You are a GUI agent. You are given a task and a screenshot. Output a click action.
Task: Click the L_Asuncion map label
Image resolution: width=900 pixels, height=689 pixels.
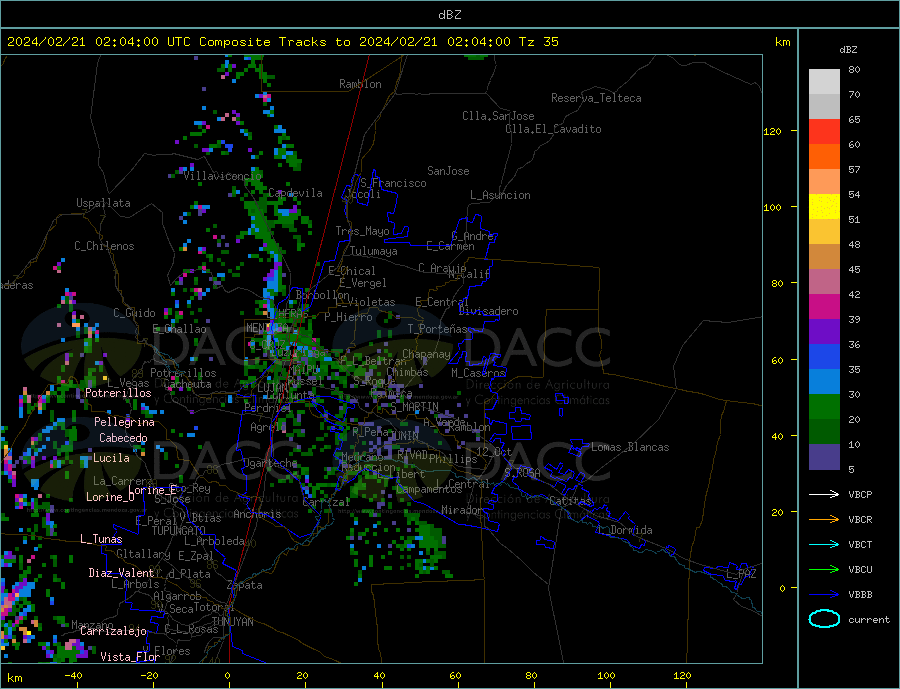tap(500, 195)
